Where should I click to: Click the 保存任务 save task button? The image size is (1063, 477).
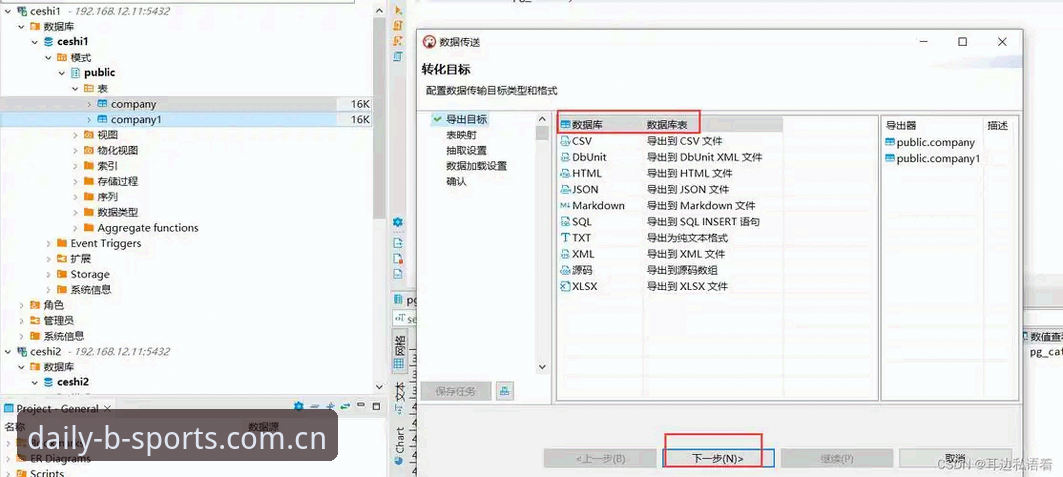point(456,391)
